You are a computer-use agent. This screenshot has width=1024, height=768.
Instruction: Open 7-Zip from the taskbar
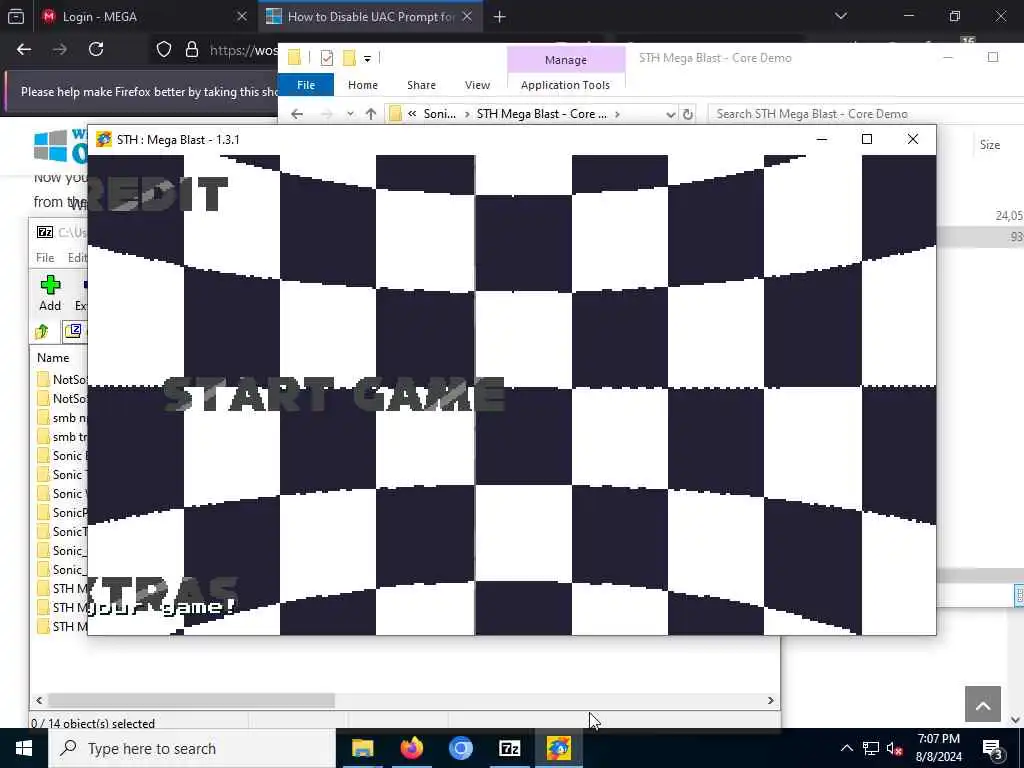pos(509,748)
